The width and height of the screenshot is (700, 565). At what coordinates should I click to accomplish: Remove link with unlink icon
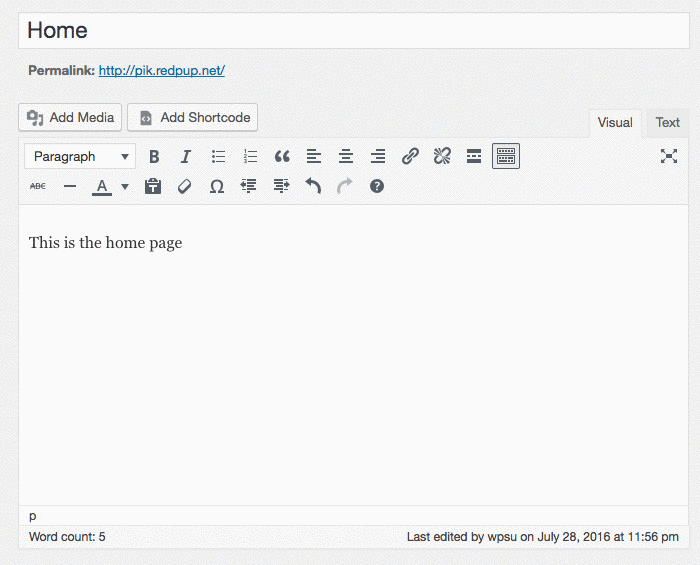tap(442, 157)
